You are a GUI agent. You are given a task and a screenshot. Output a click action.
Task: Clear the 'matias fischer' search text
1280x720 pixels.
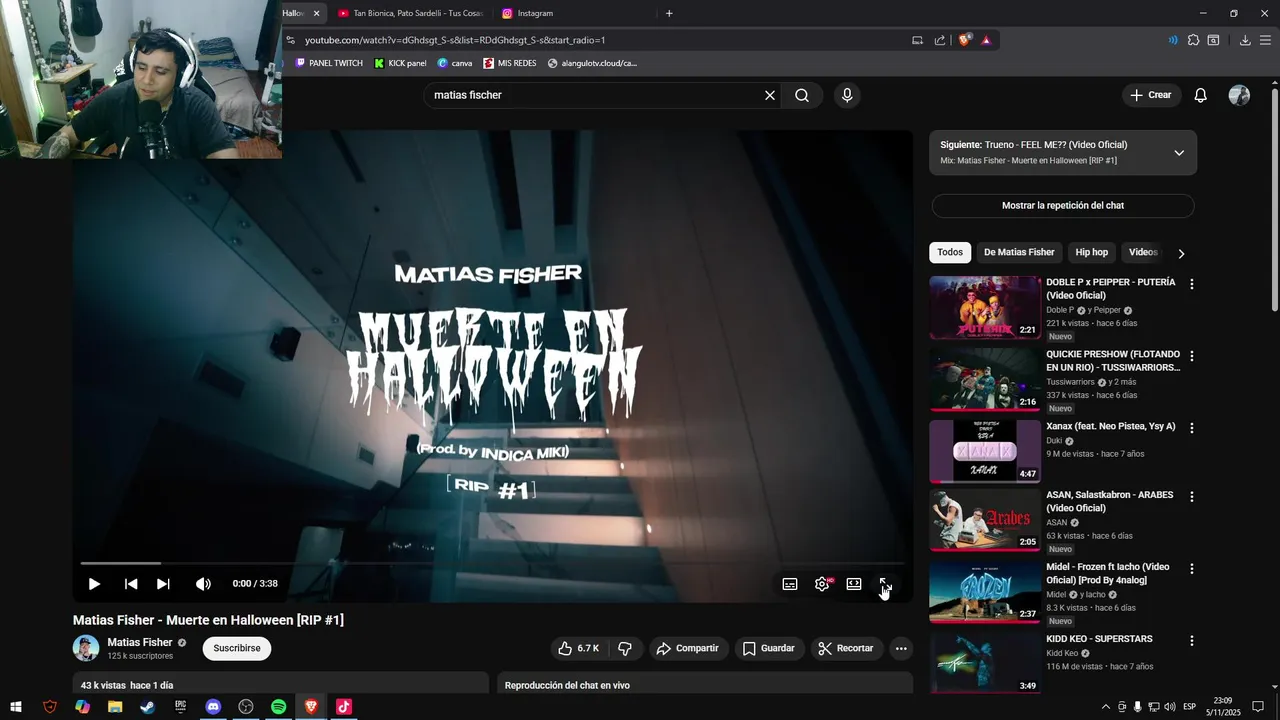[x=770, y=95]
